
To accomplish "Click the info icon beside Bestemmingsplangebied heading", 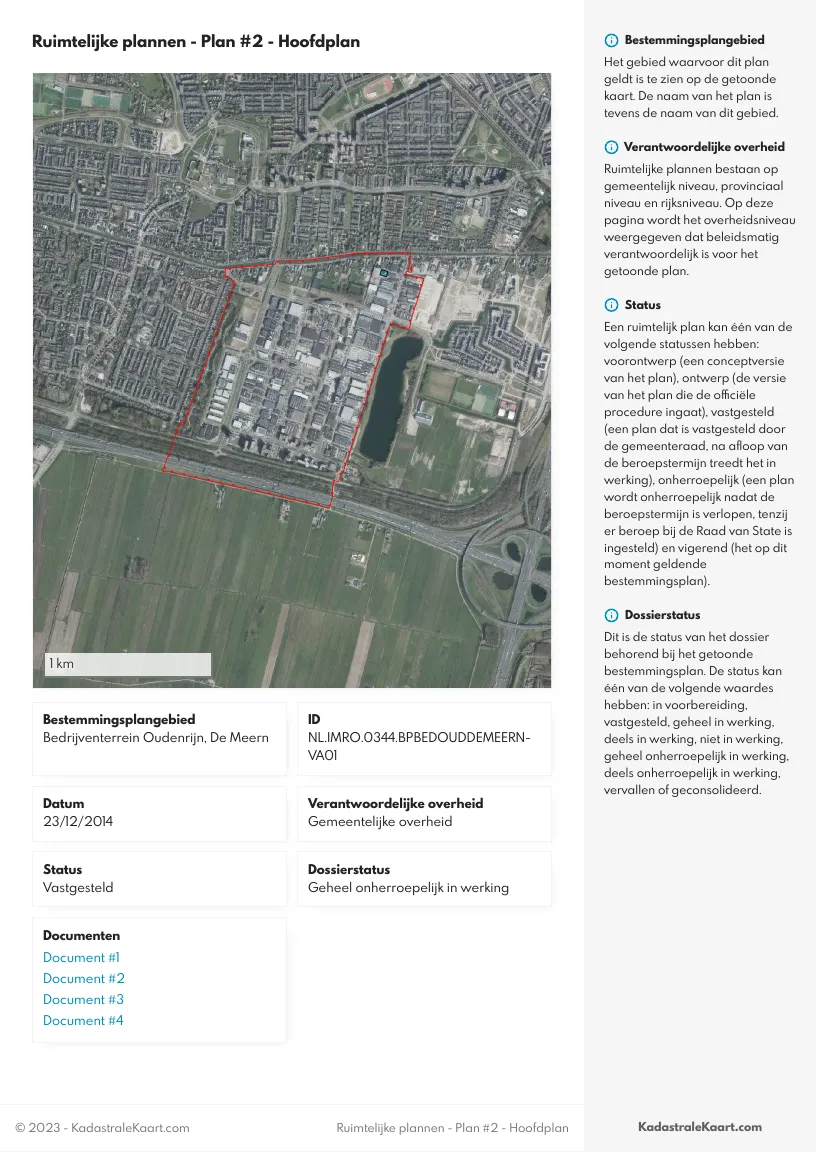I will tap(611, 40).
